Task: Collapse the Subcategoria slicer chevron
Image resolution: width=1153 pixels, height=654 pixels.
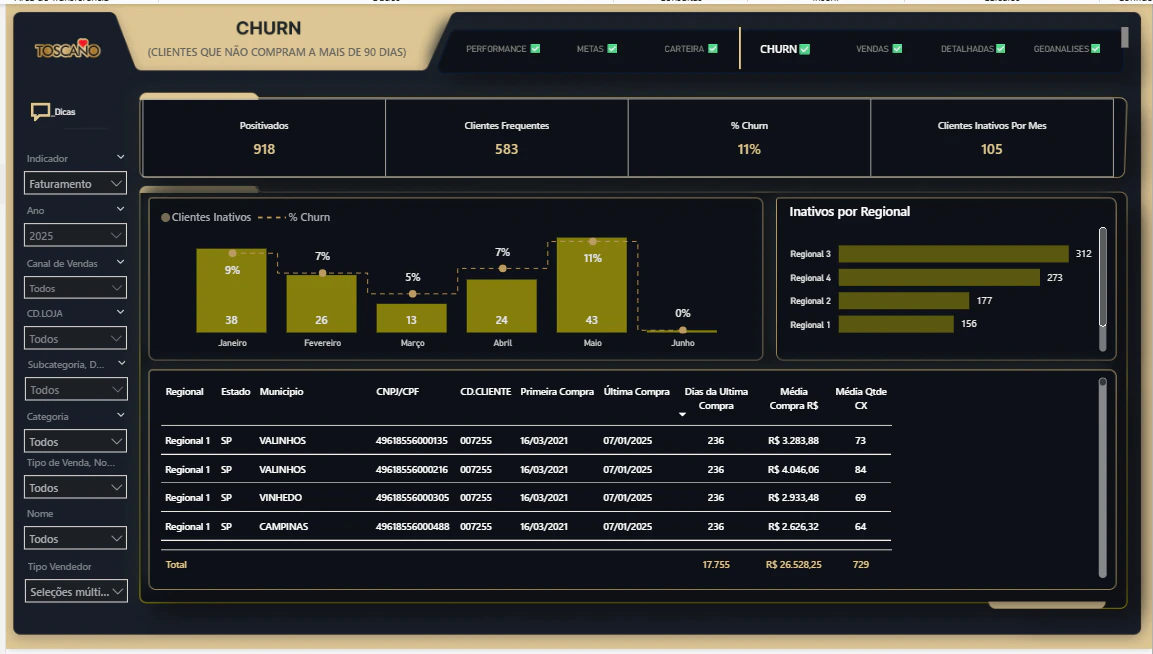Action: click(121, 363)
